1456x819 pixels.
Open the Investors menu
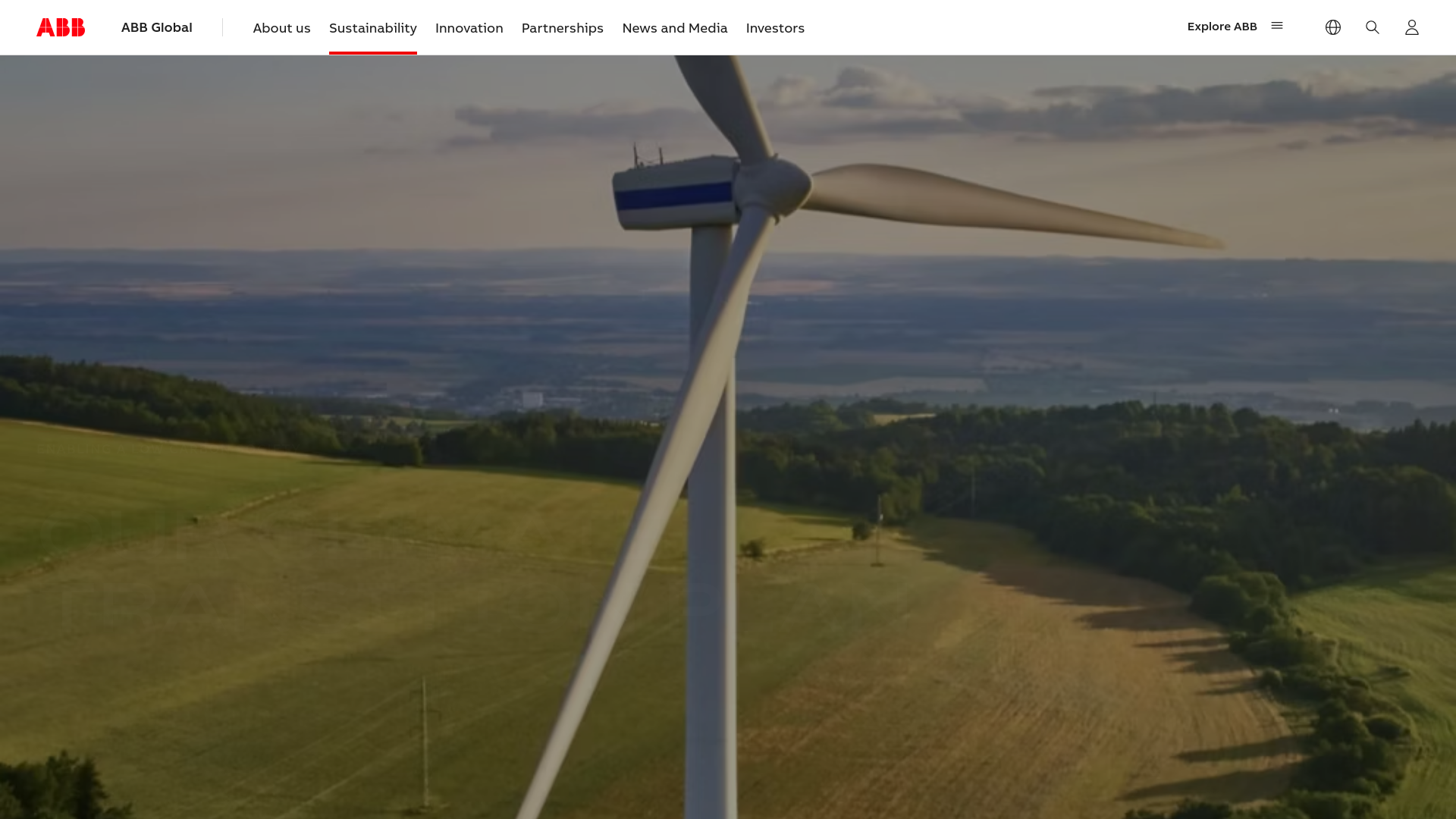tap(775, 28)
